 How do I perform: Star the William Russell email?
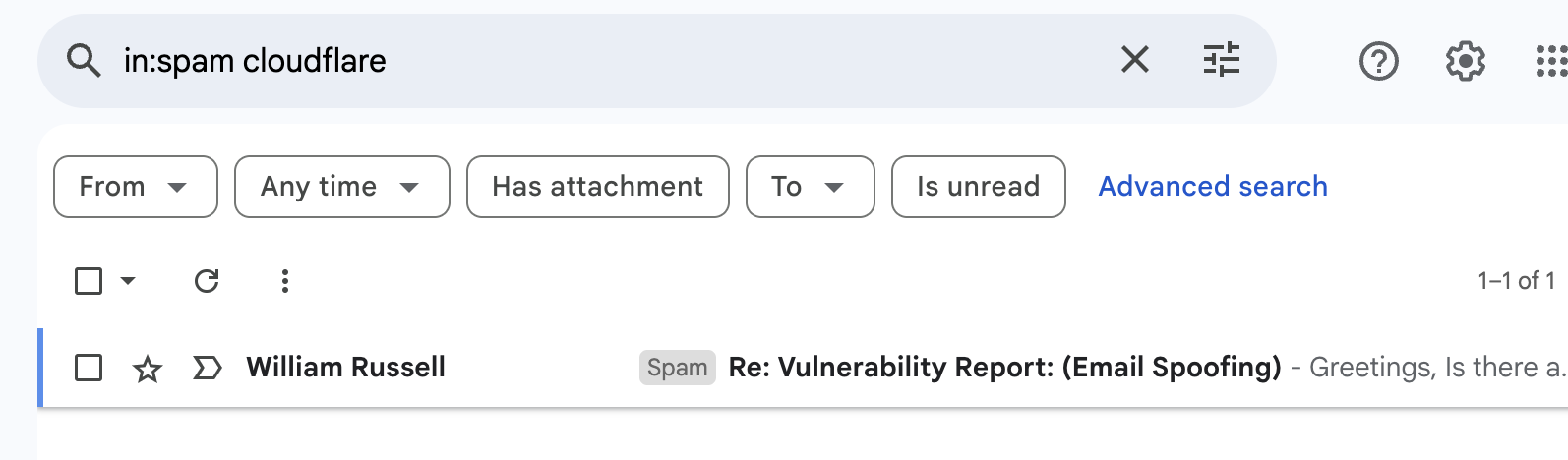coord(148,369)
